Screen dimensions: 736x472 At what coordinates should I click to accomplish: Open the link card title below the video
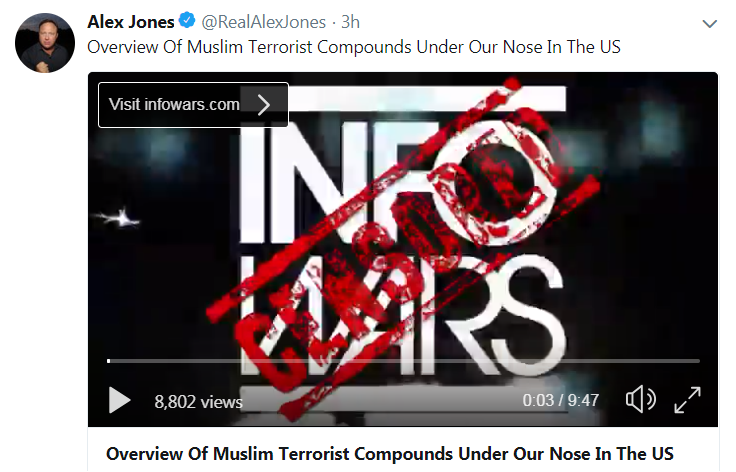coord(390,454)
